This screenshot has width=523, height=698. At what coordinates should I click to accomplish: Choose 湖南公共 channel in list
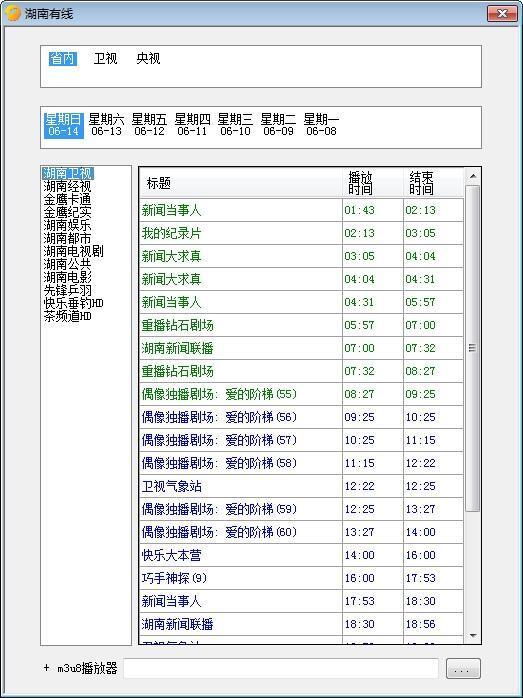click(67, 264)
